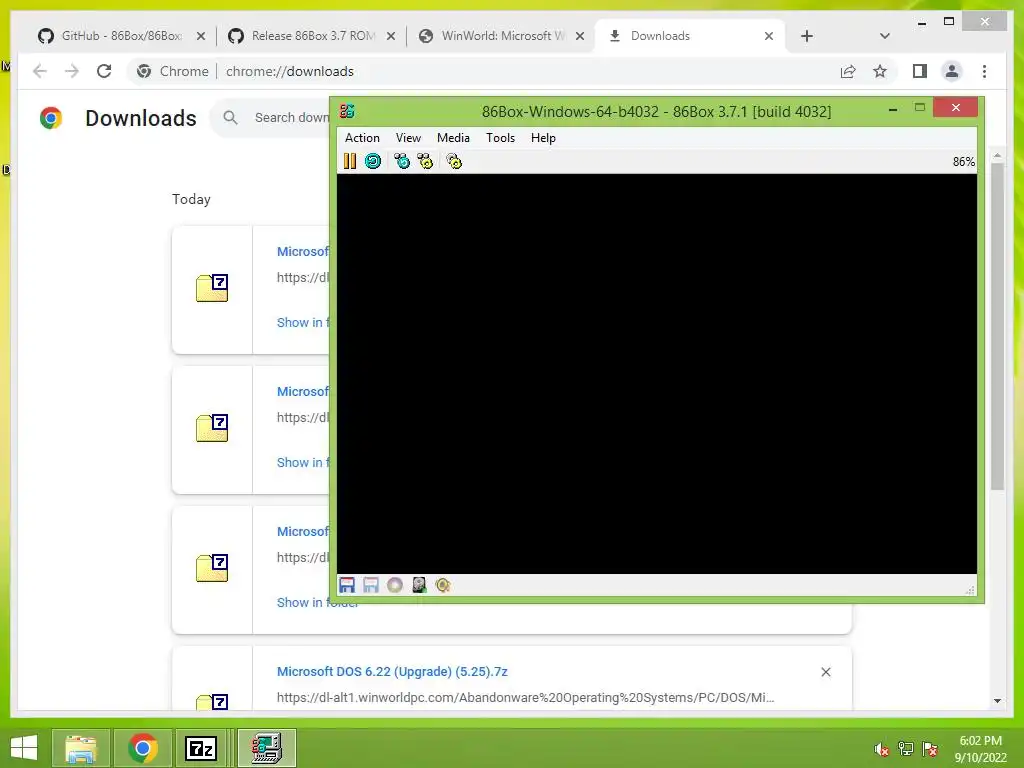
Task: Click the second download's 7z file icon
Action: 212,428
